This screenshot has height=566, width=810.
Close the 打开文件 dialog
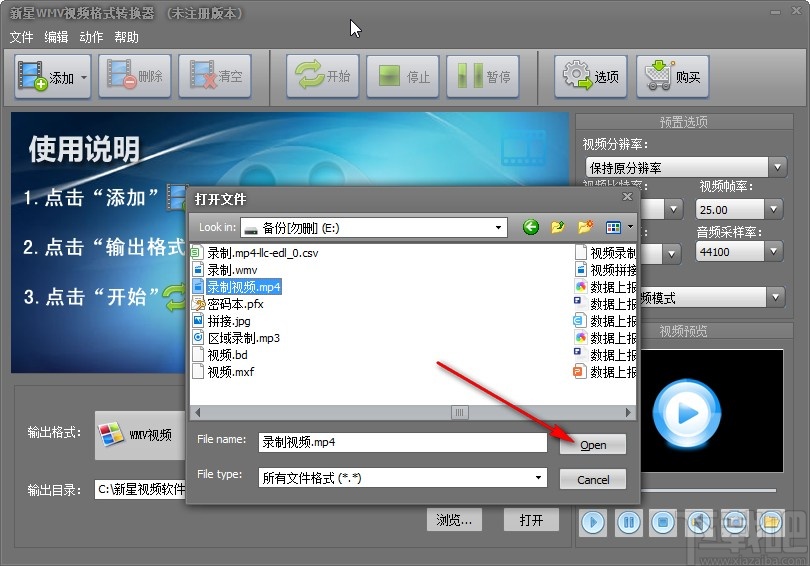tap(627, 197)
